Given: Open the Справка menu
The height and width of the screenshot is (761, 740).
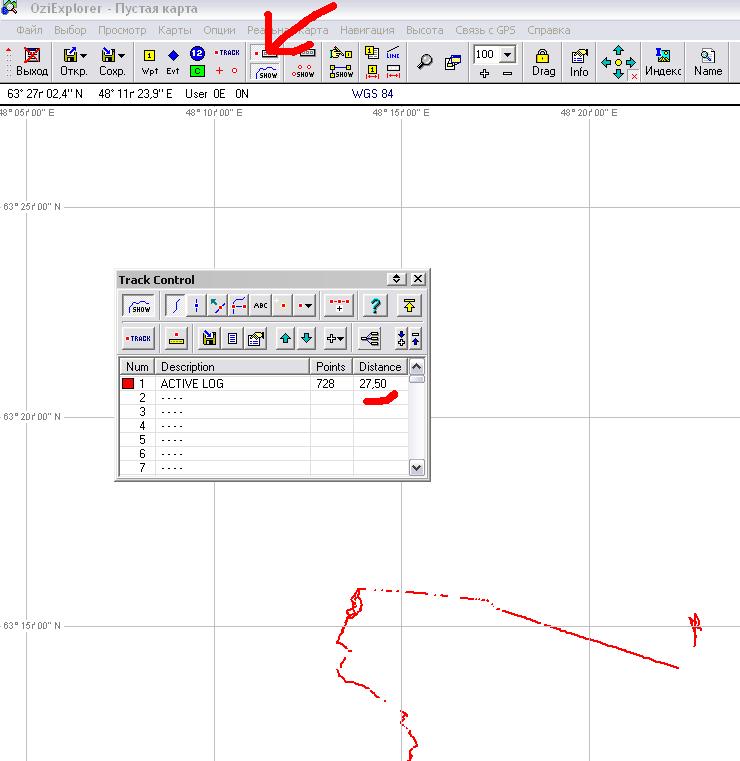Looking at the screenshot, I should 548,30.
